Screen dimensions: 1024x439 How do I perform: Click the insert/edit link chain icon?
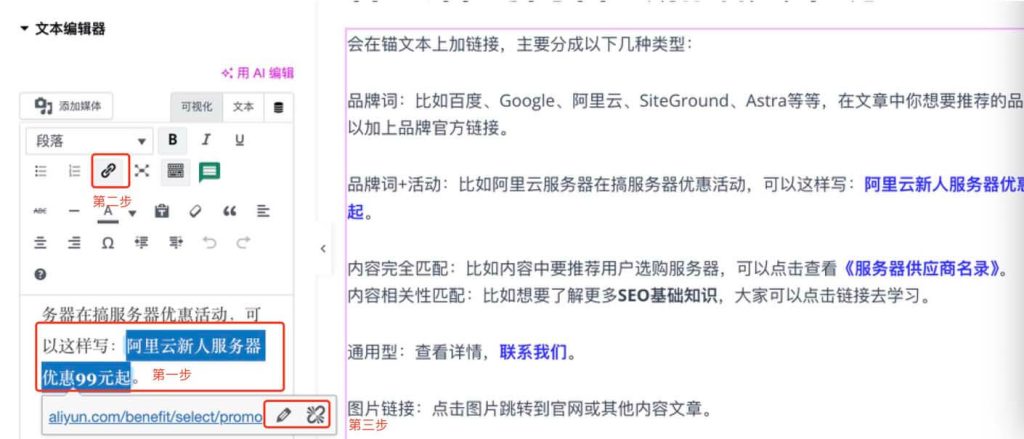(x=108, y=171)
